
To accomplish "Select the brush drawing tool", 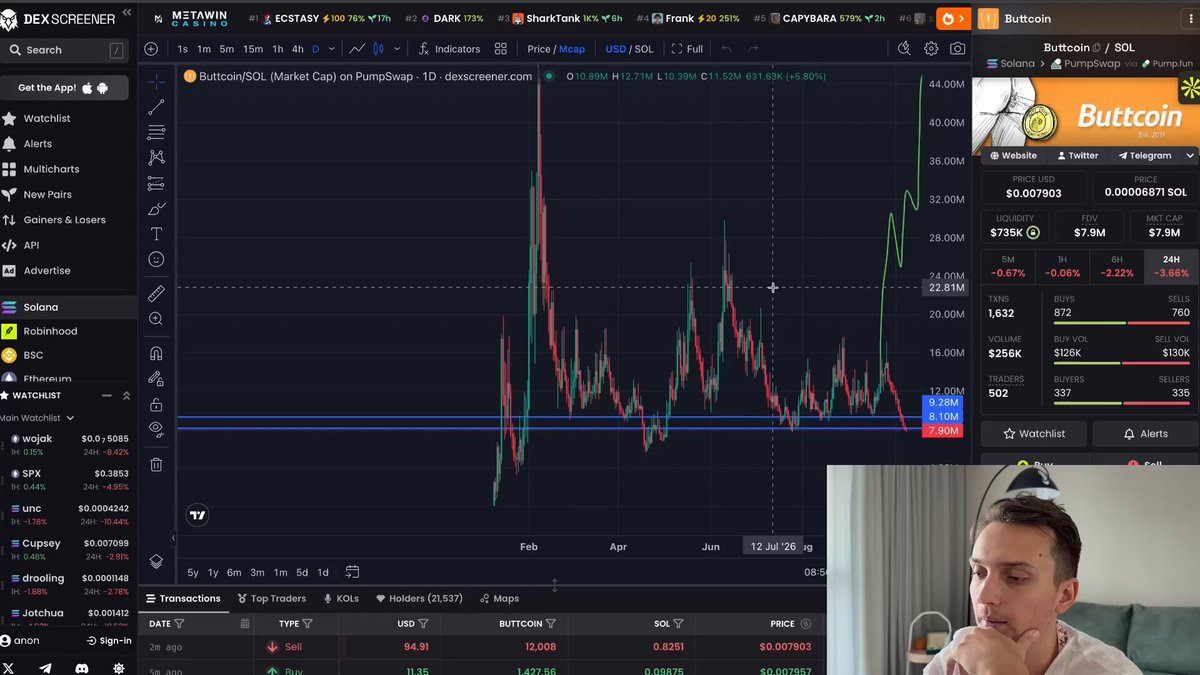I will click(x=156, y=208).
